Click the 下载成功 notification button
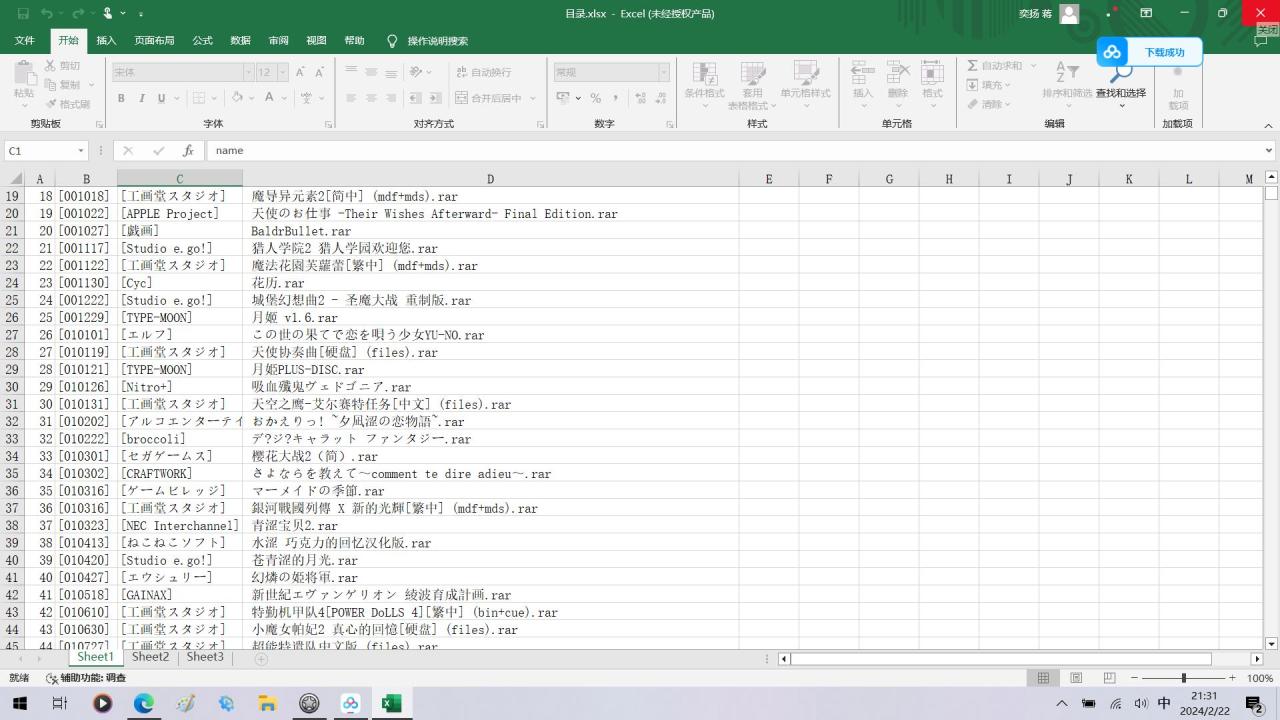The width and height of the screenshot is (1280, 720). point(1149,52)
